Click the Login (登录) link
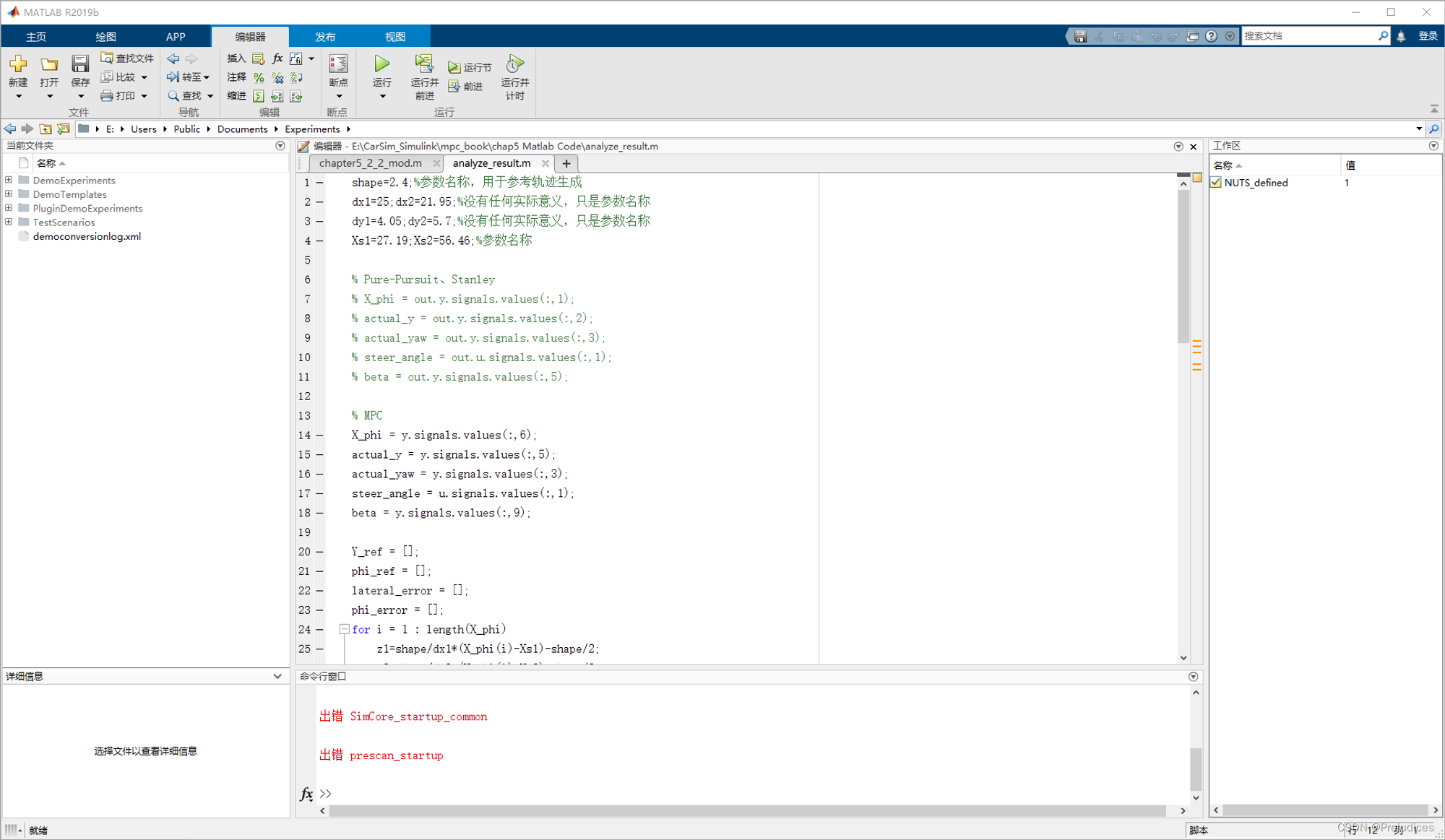 pos(1428,36)
